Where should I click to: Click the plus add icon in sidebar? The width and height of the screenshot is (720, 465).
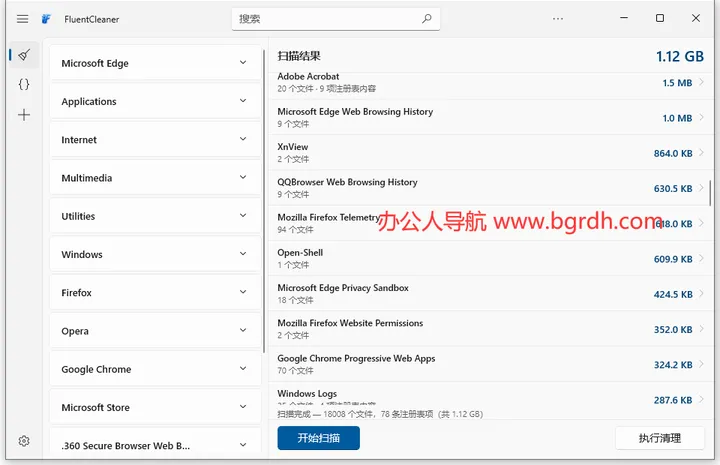pos(24,115)
